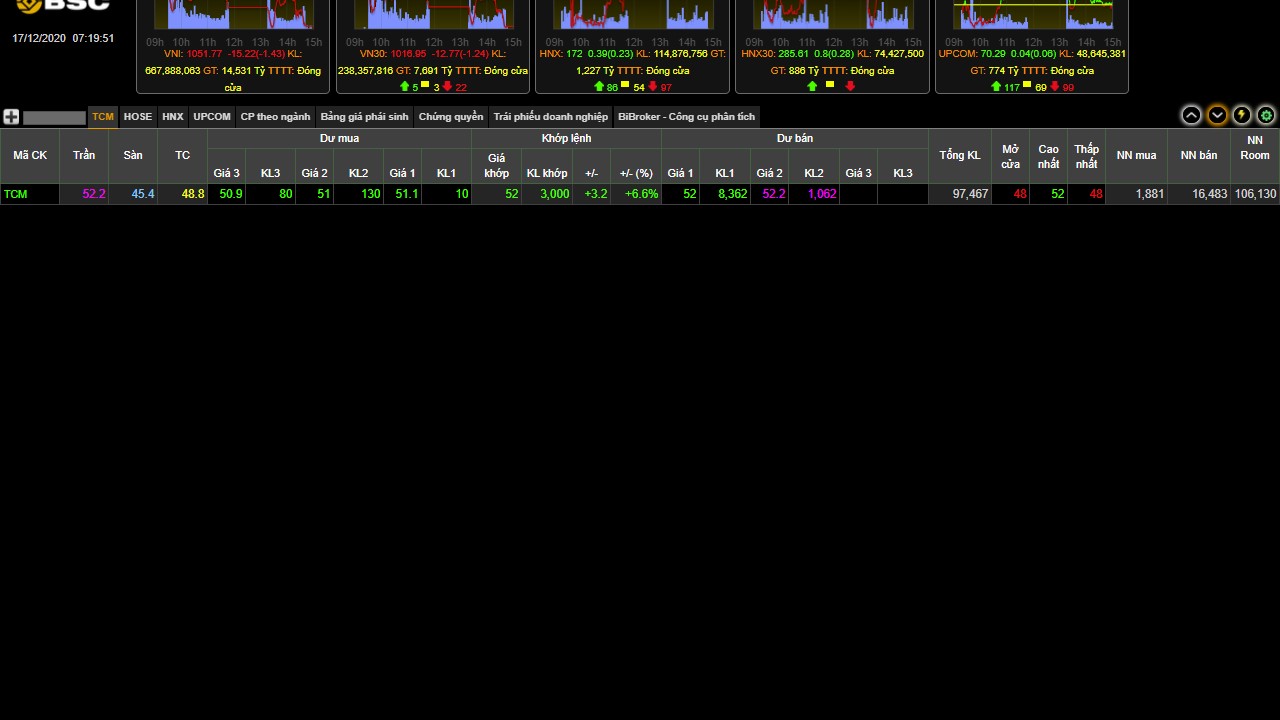Click the TCM stock symbol in the row
1280x720 pixels.
point(15,194)
